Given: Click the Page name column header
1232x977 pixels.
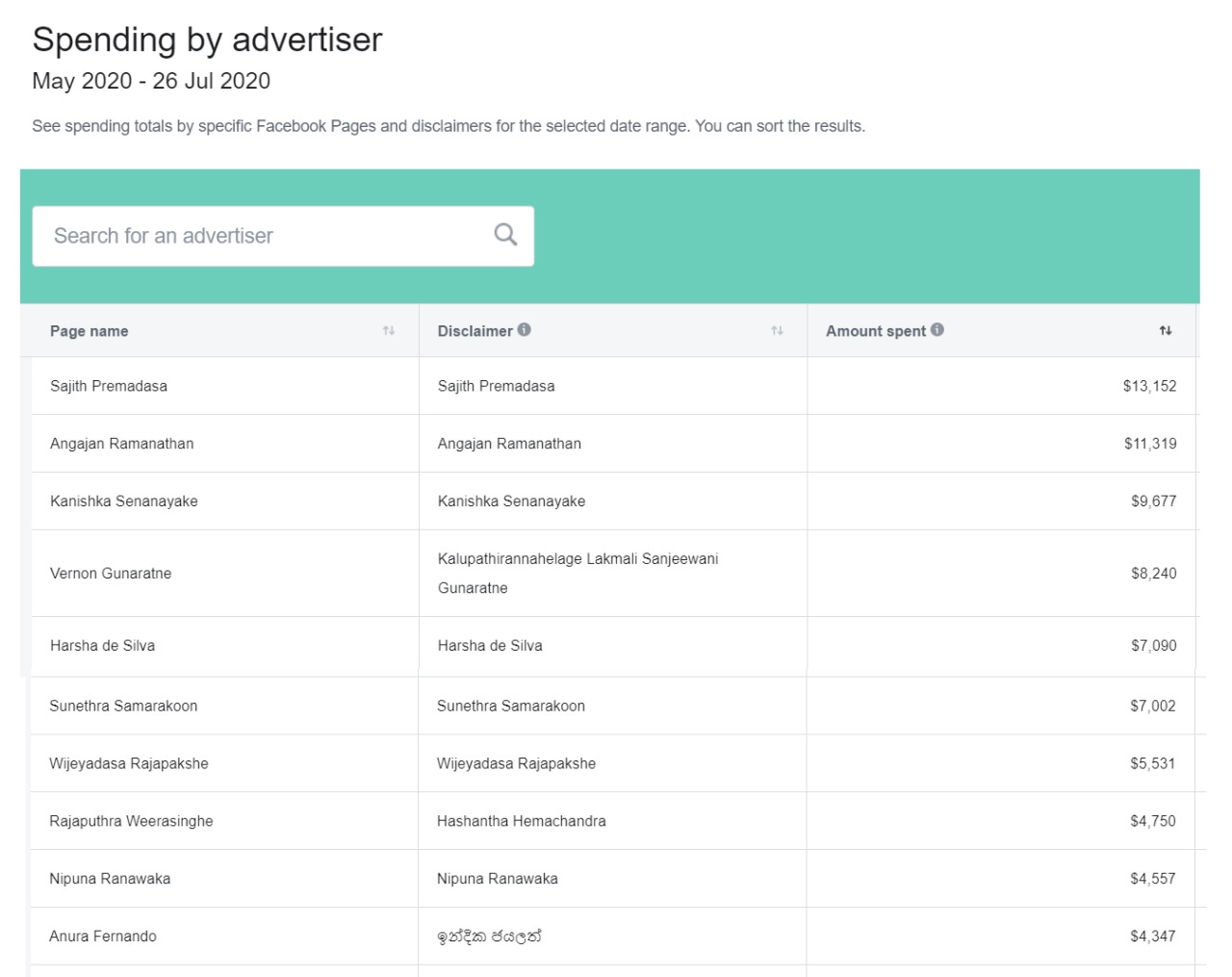Looking at the screenshot, I should pyautogui.click(x=90, y=331).
